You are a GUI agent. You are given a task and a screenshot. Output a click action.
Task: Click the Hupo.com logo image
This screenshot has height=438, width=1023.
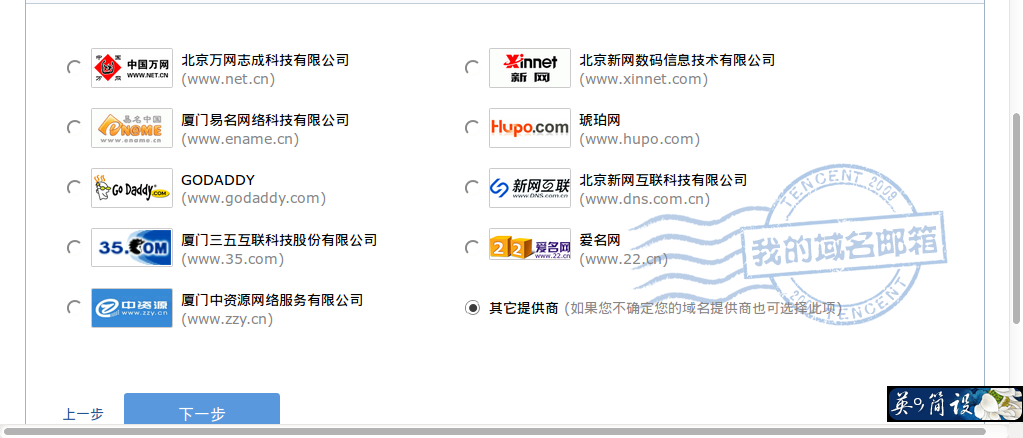[x=530, y=128]
